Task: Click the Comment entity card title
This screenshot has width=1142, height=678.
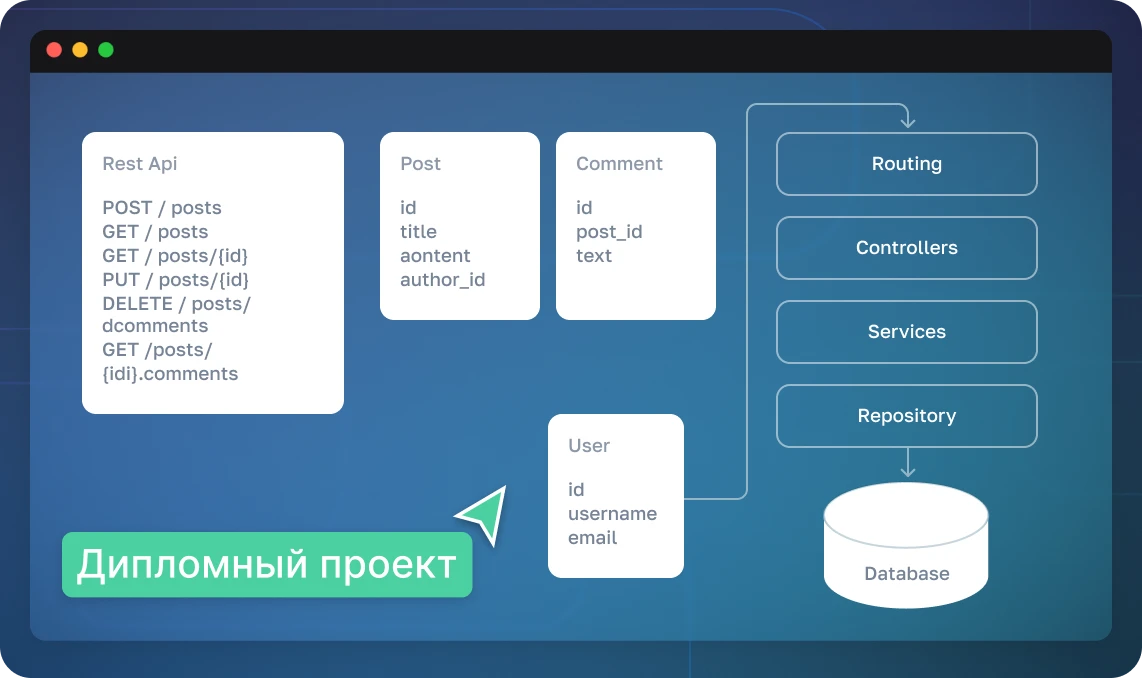Action: click(x=619, y=164)
